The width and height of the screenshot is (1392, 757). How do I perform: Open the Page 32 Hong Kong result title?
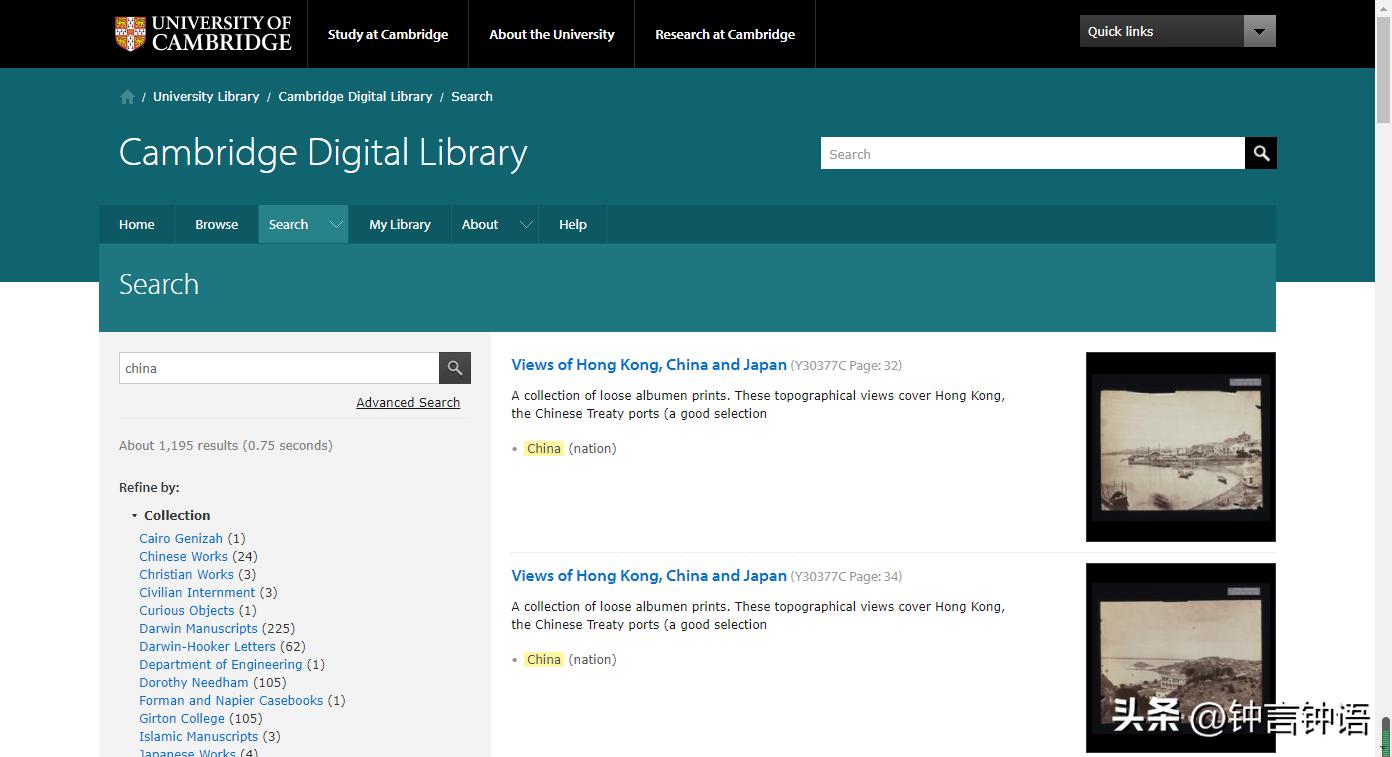point(648,365)
